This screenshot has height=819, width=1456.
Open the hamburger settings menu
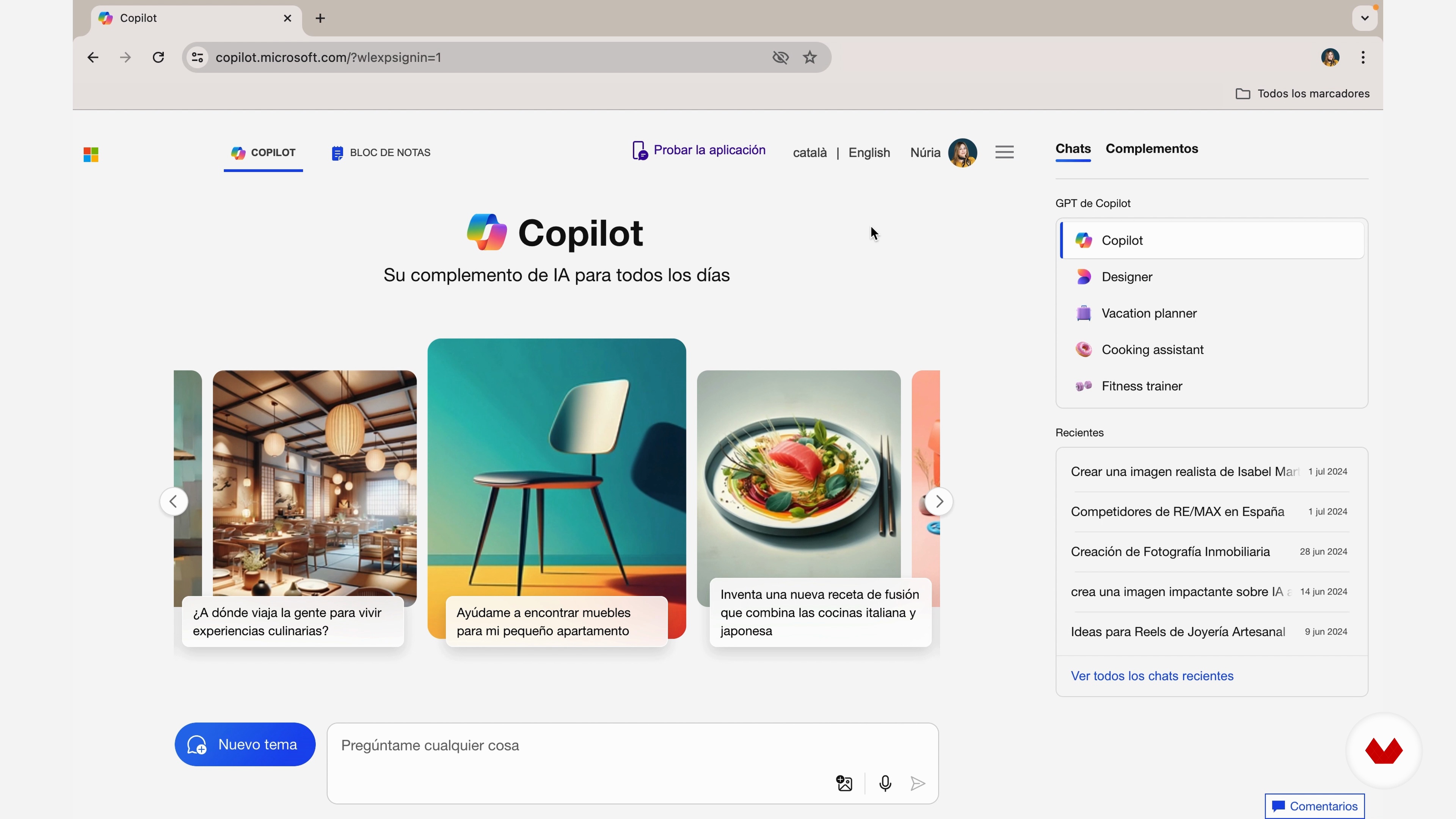[1004, 152]
